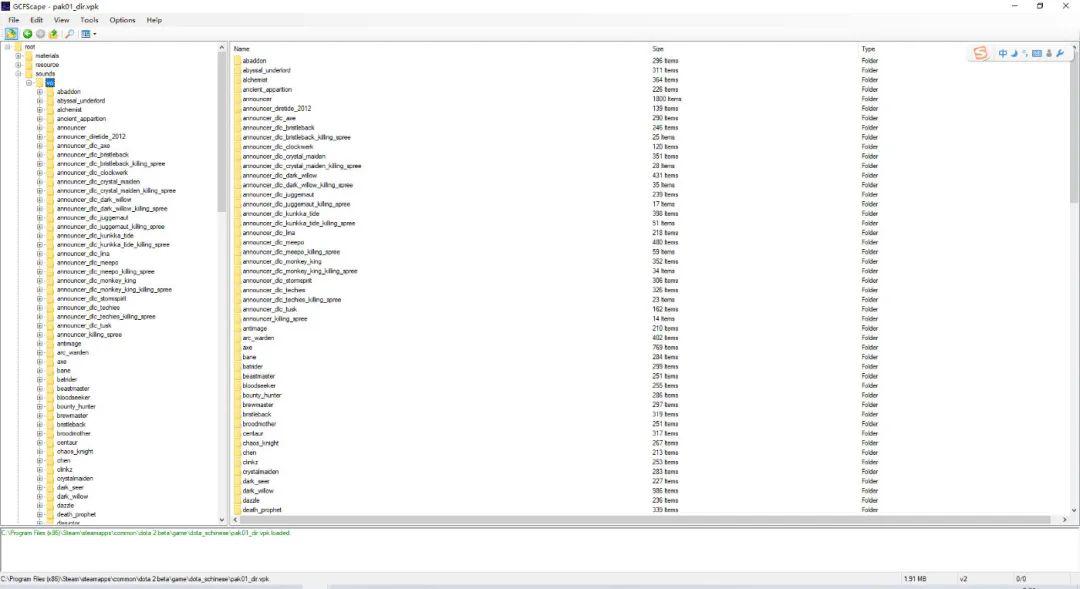Viewport: 1080px width, 589px height.
Task: Click the '1.91 MB' status bar entry
Action: tap(915, 579)
